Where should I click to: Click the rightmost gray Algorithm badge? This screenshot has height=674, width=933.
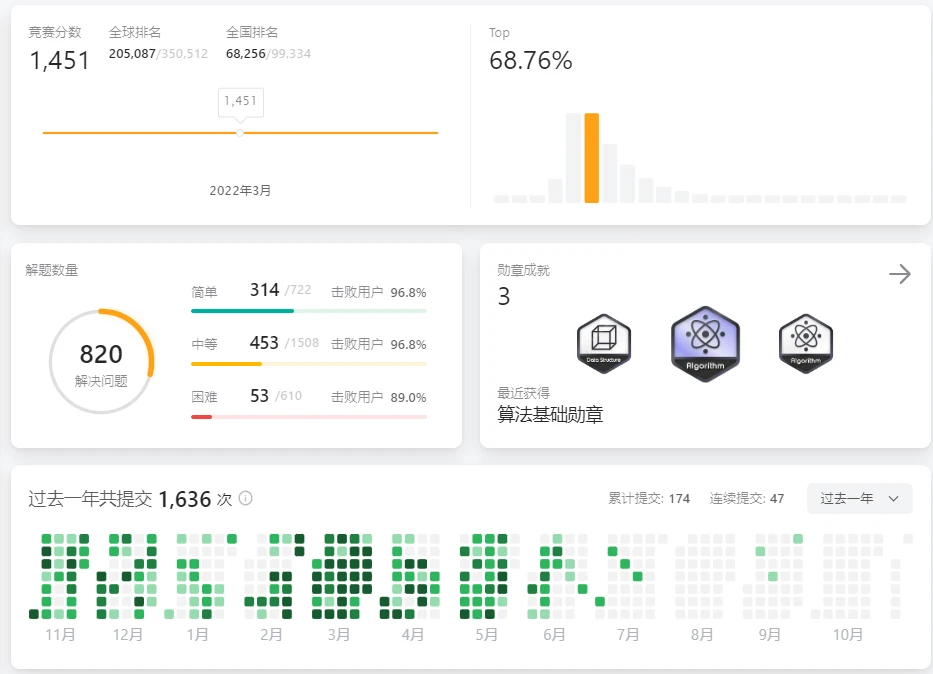click(x=805, y=343)
